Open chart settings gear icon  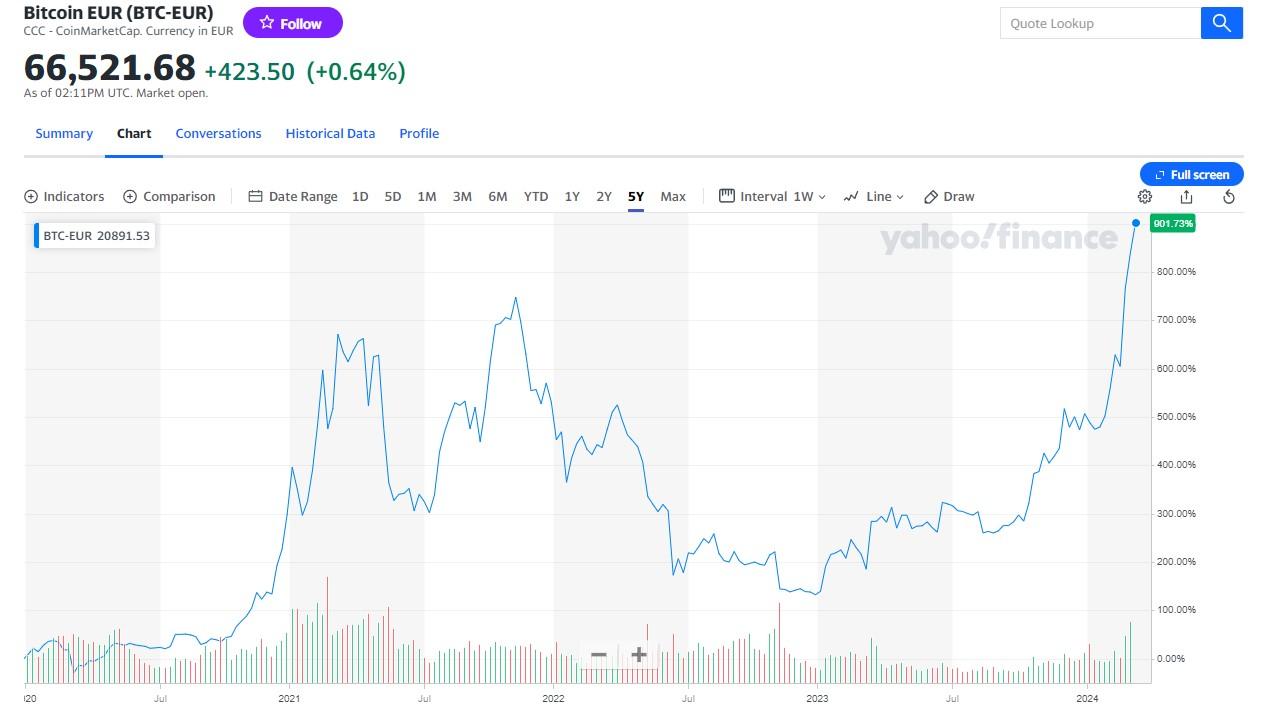1145,197
